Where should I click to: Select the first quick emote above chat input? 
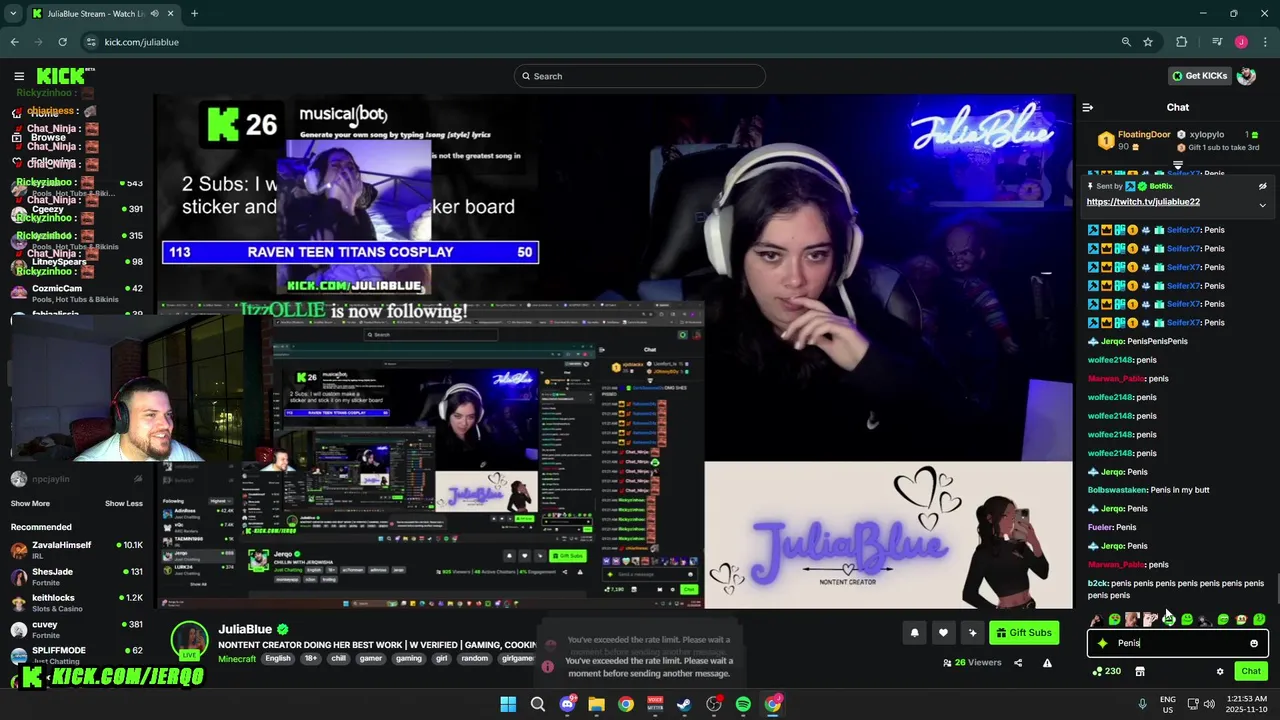pos(1096,619)
